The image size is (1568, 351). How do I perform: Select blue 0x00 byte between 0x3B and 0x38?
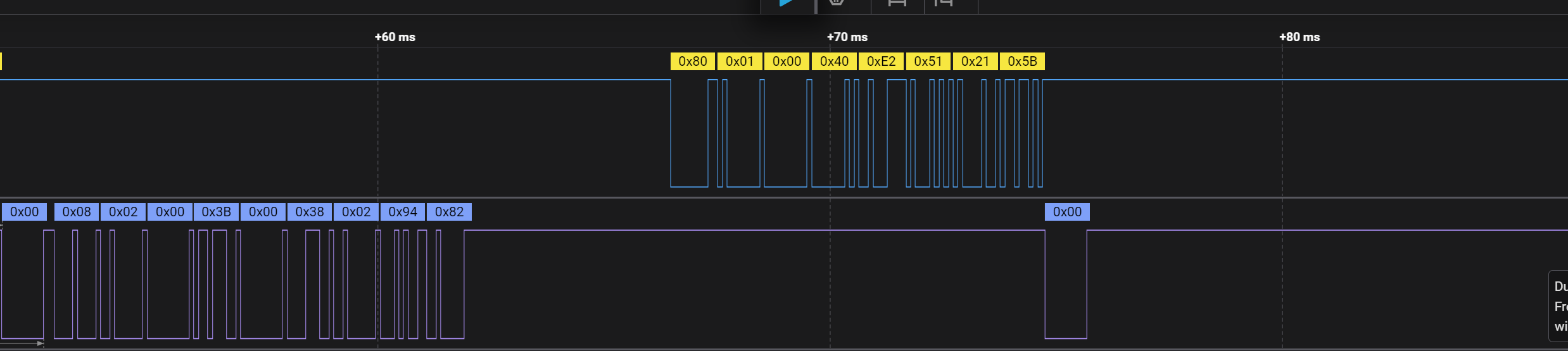[x=263, y=212]
